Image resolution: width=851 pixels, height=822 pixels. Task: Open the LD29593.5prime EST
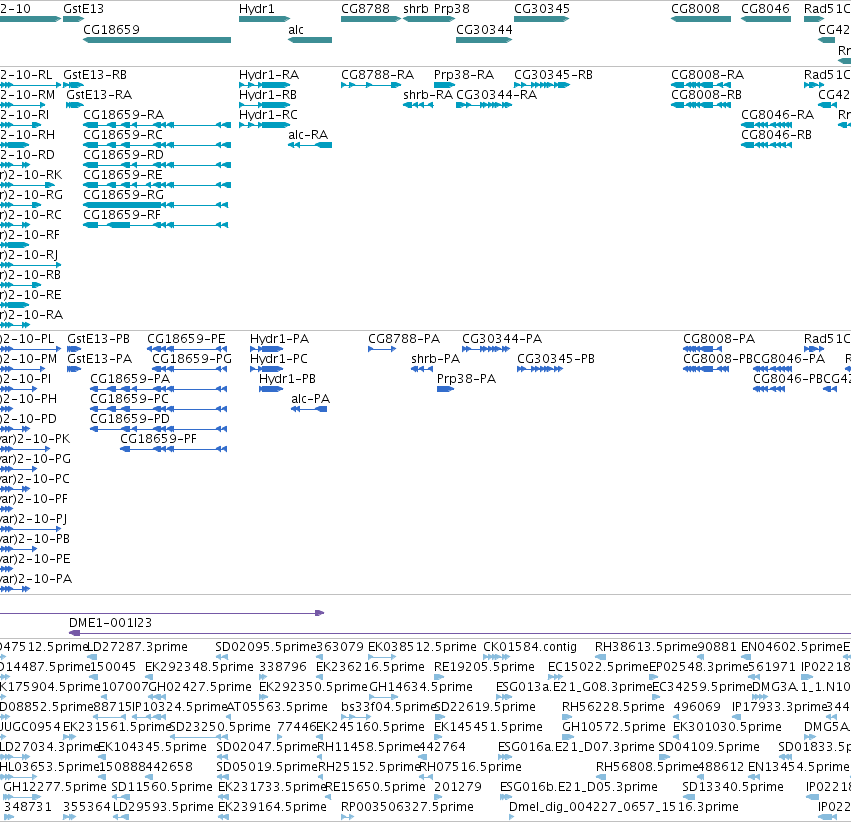[x=121, y=817]
